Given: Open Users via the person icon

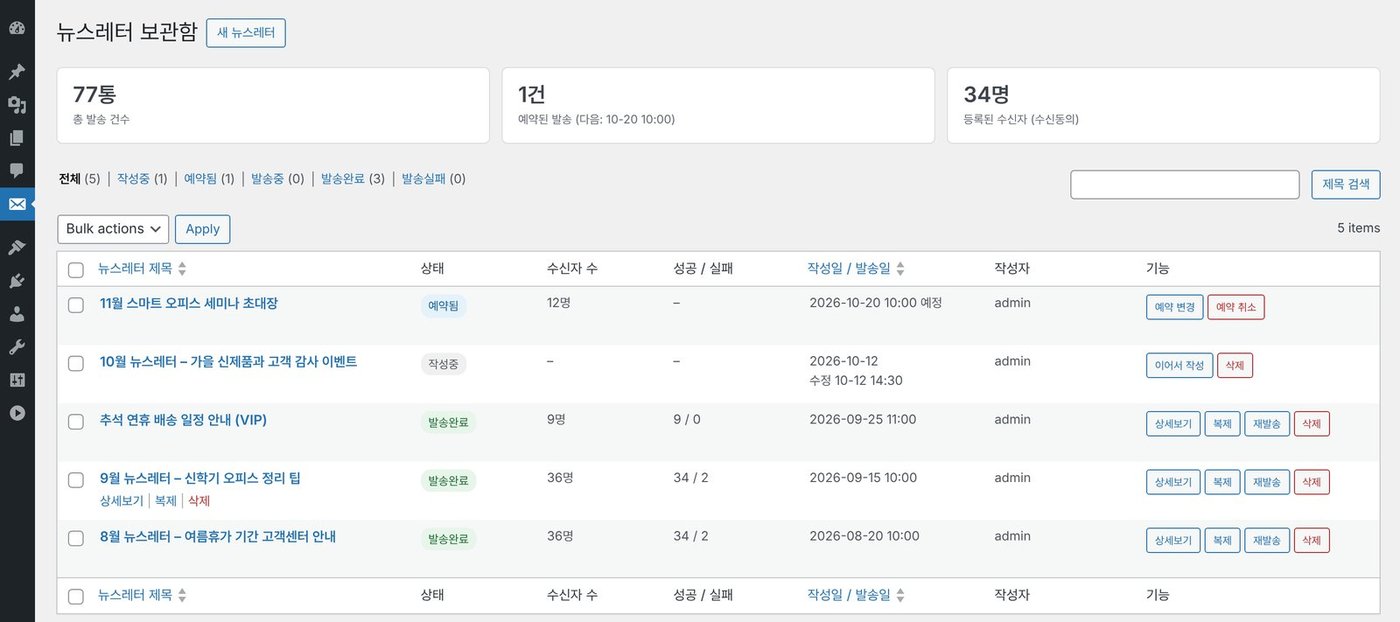Looking at the screenshot, I should 17,314.
